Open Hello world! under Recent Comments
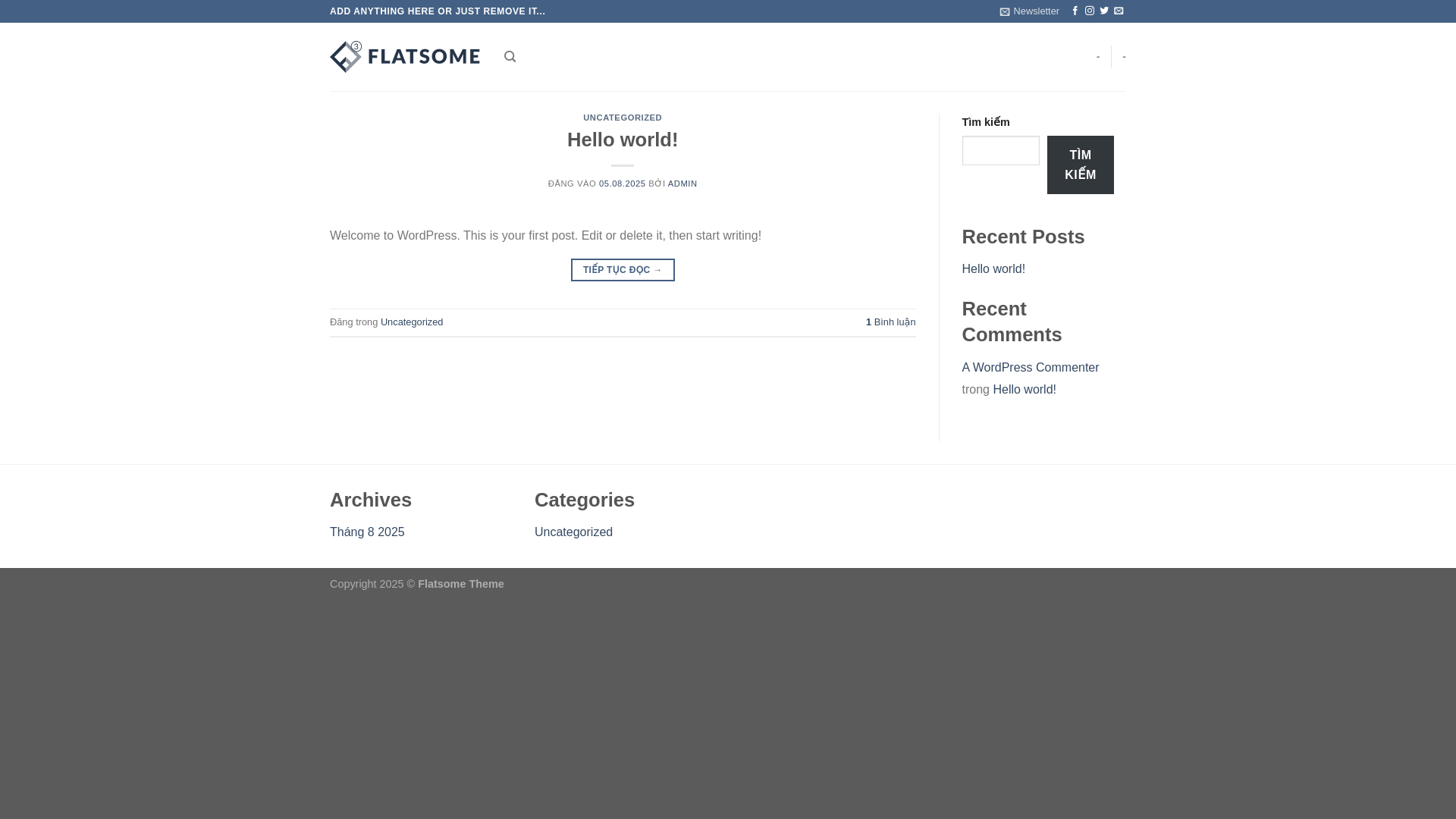 pos(1024,390)
